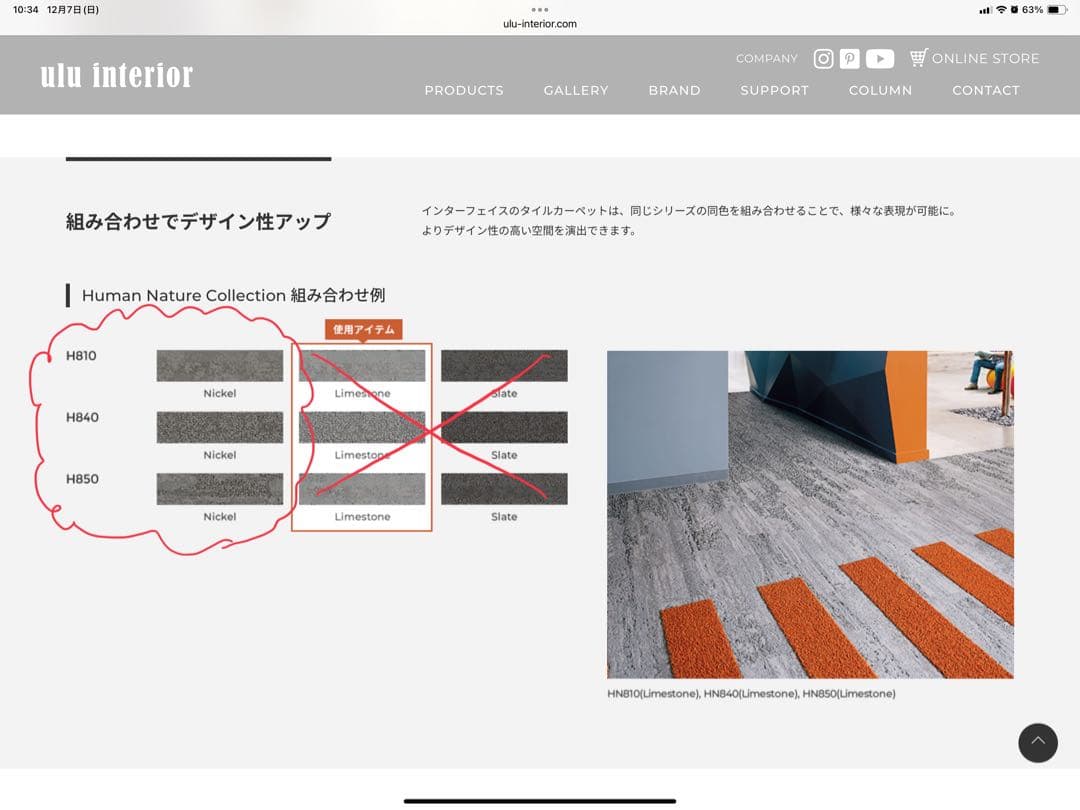Image resolution: width=1080 pixels, height=810 pixels.
Task: Tap the battery indicator in status bar
Action: tap(1057, 10)
